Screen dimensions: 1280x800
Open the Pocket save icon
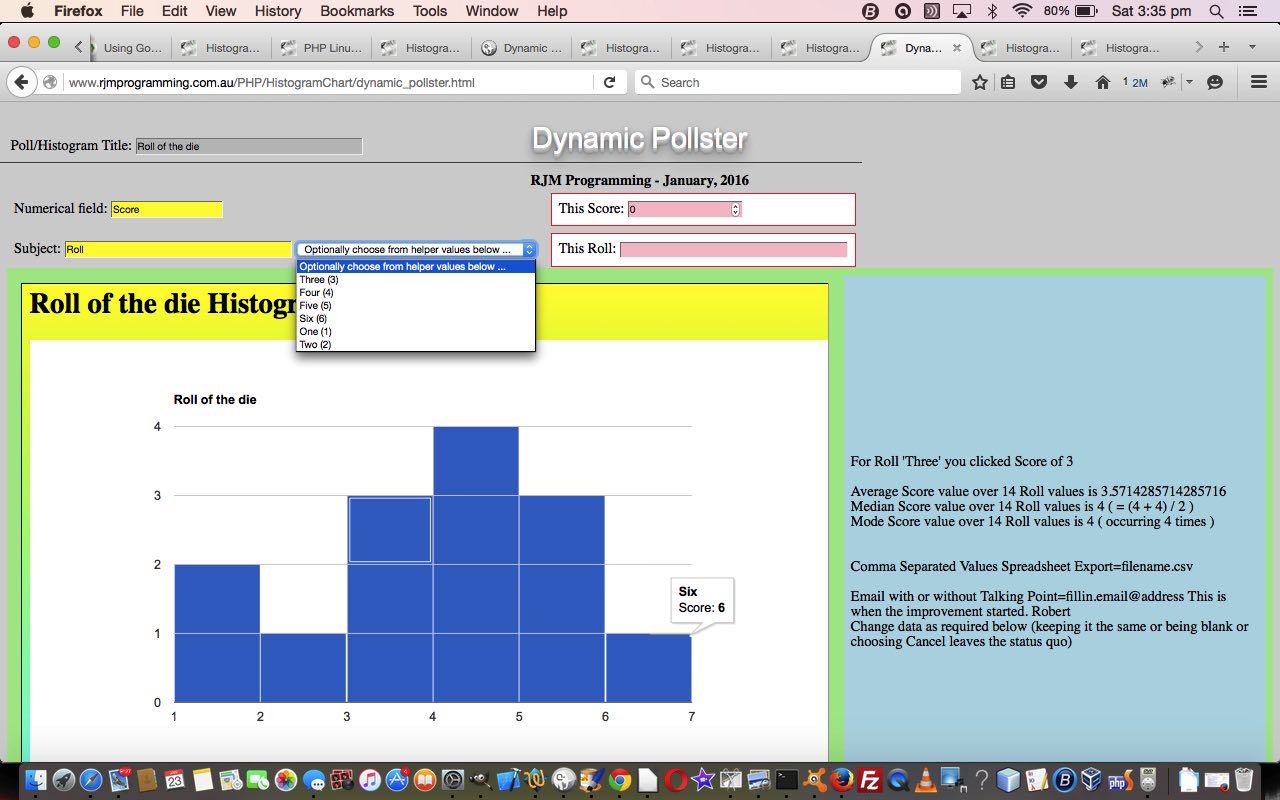pos(1039,82)
